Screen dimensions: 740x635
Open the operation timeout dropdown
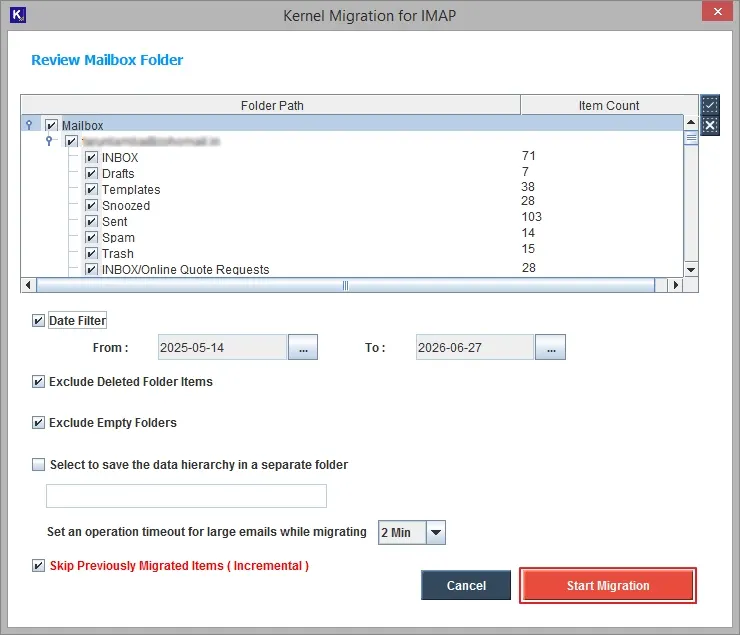pos(436,533)
